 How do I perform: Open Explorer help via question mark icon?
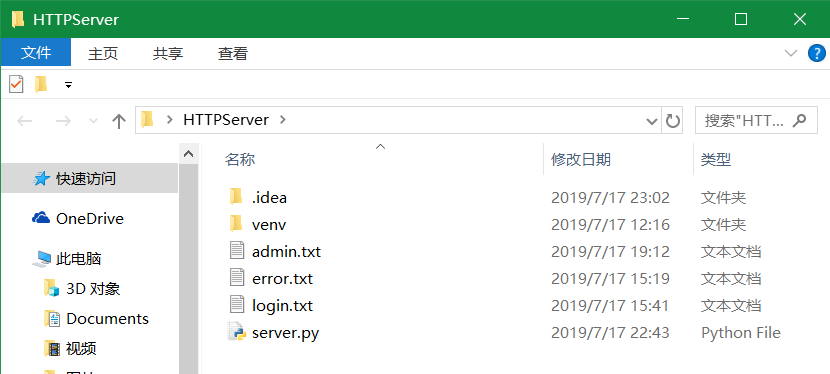[816, 53]
